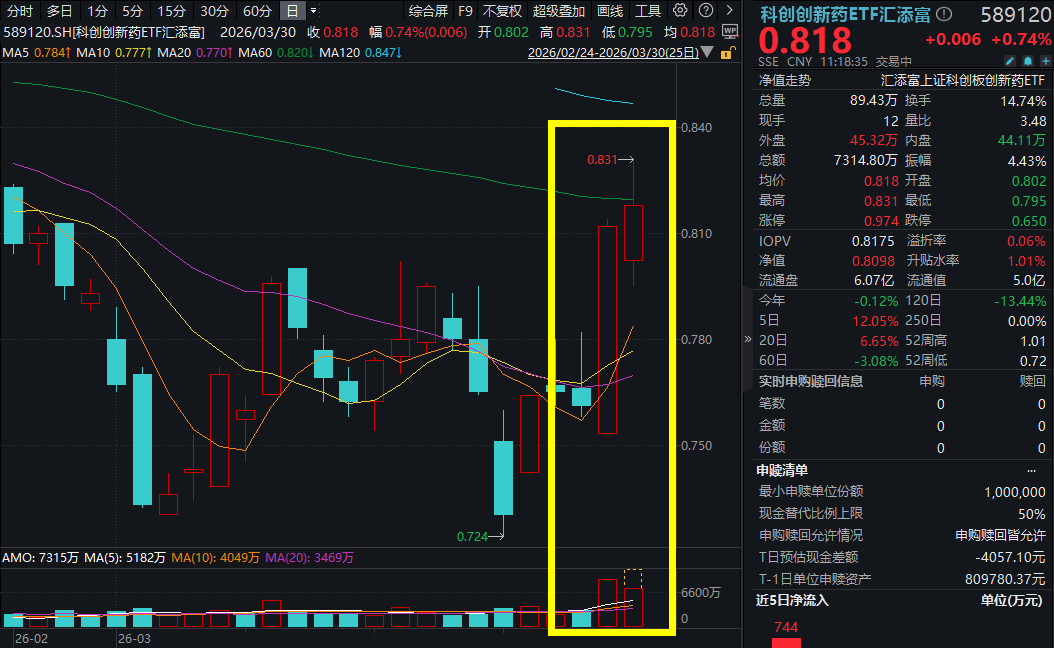Click the WP icon beside the average price

[730, 29]
